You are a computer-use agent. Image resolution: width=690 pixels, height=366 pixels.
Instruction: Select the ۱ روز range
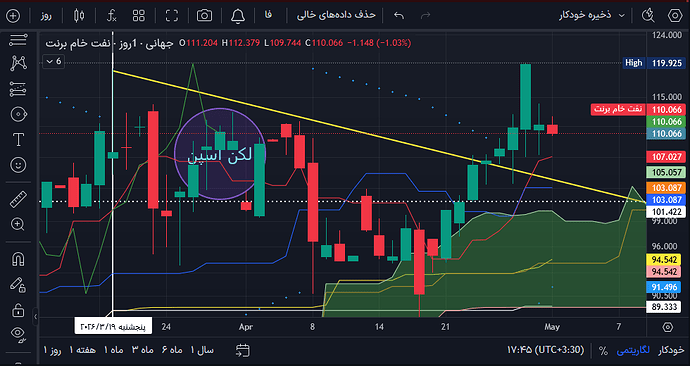pyautogui.click(x=52, y=350)
